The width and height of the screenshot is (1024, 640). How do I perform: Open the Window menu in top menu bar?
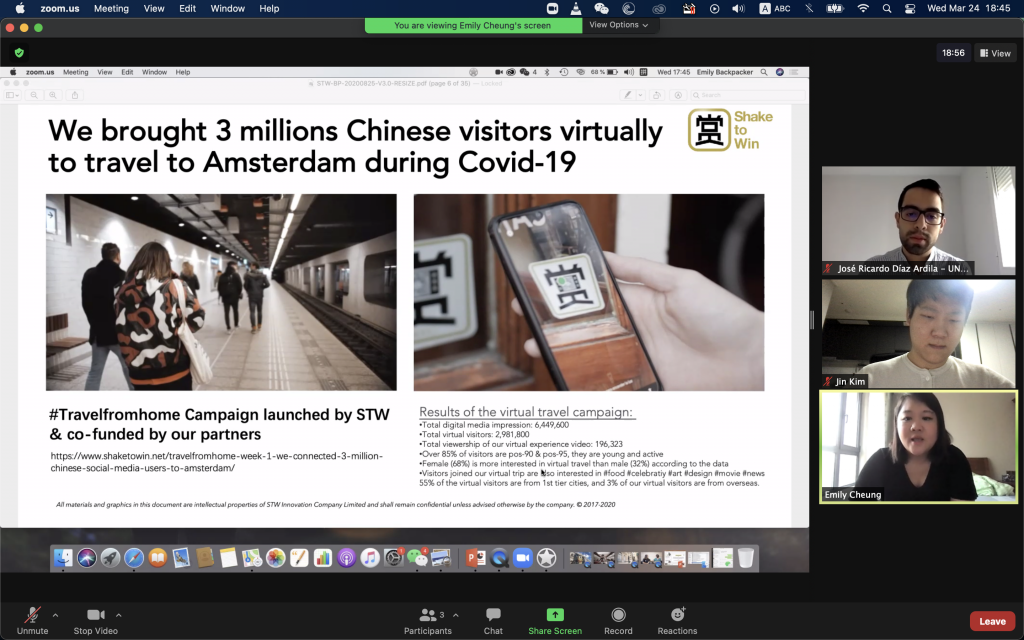(x=227, y=8)
